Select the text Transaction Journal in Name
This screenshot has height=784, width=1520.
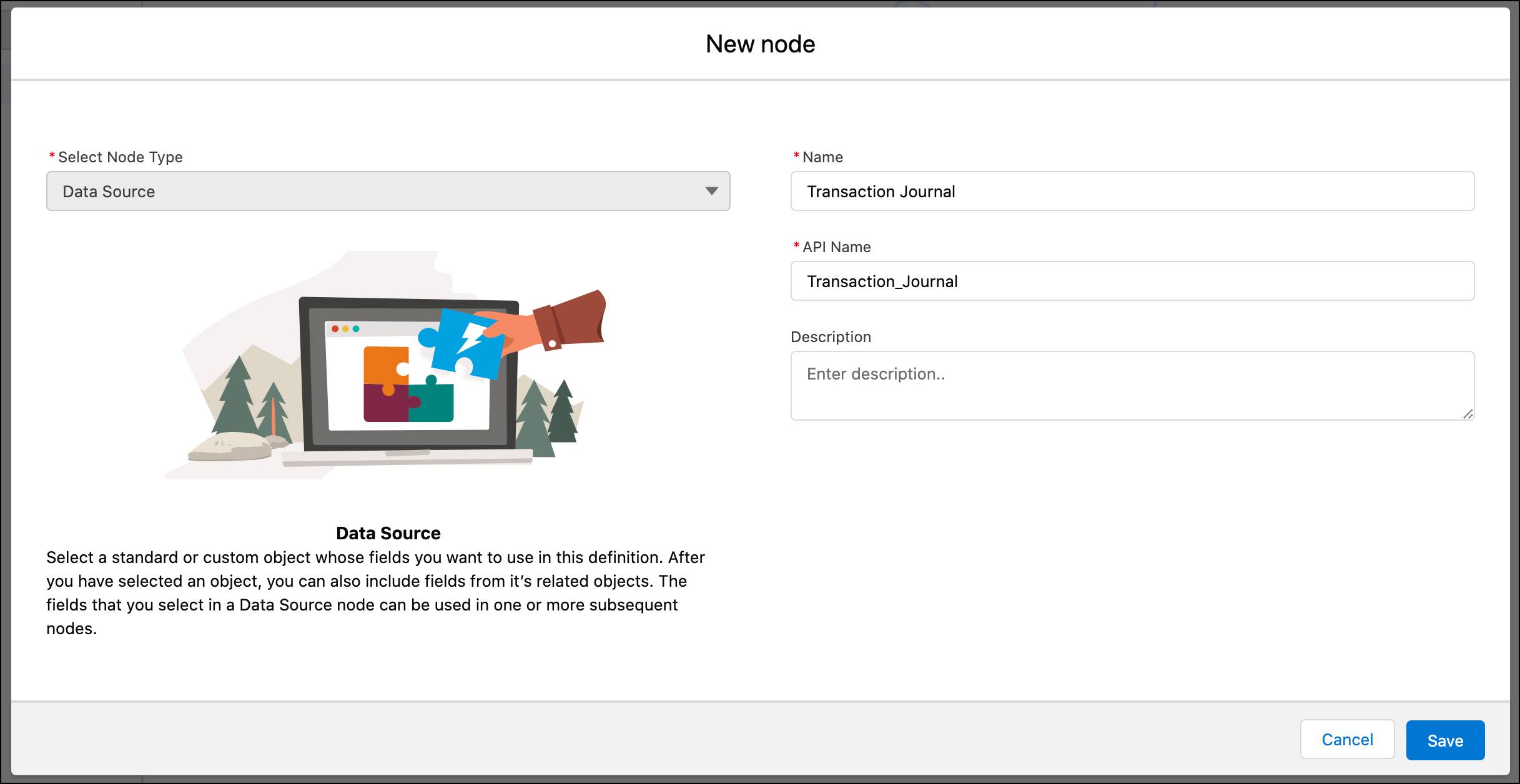click(881, 191)
